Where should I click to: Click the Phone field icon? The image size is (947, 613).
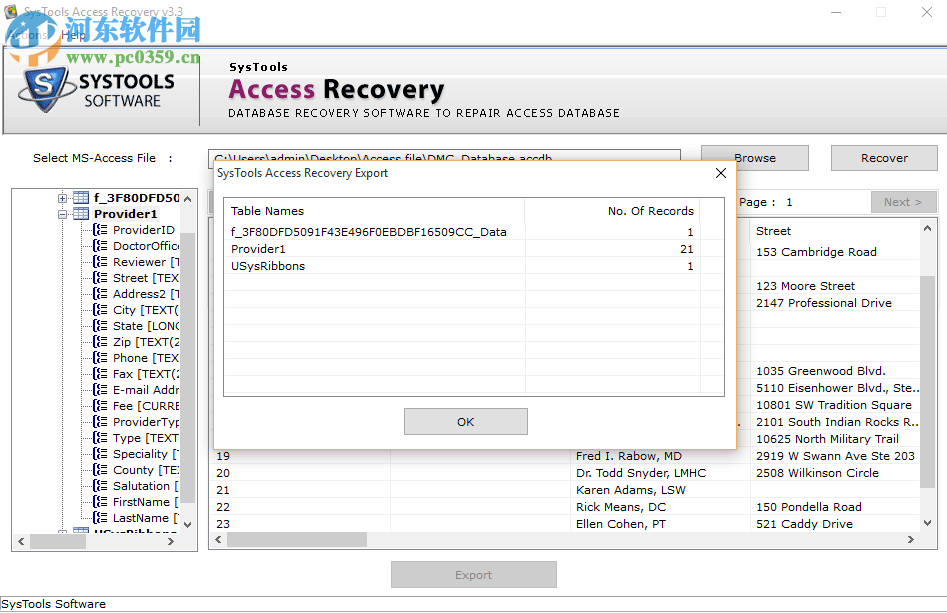click(x=98, y=357)
